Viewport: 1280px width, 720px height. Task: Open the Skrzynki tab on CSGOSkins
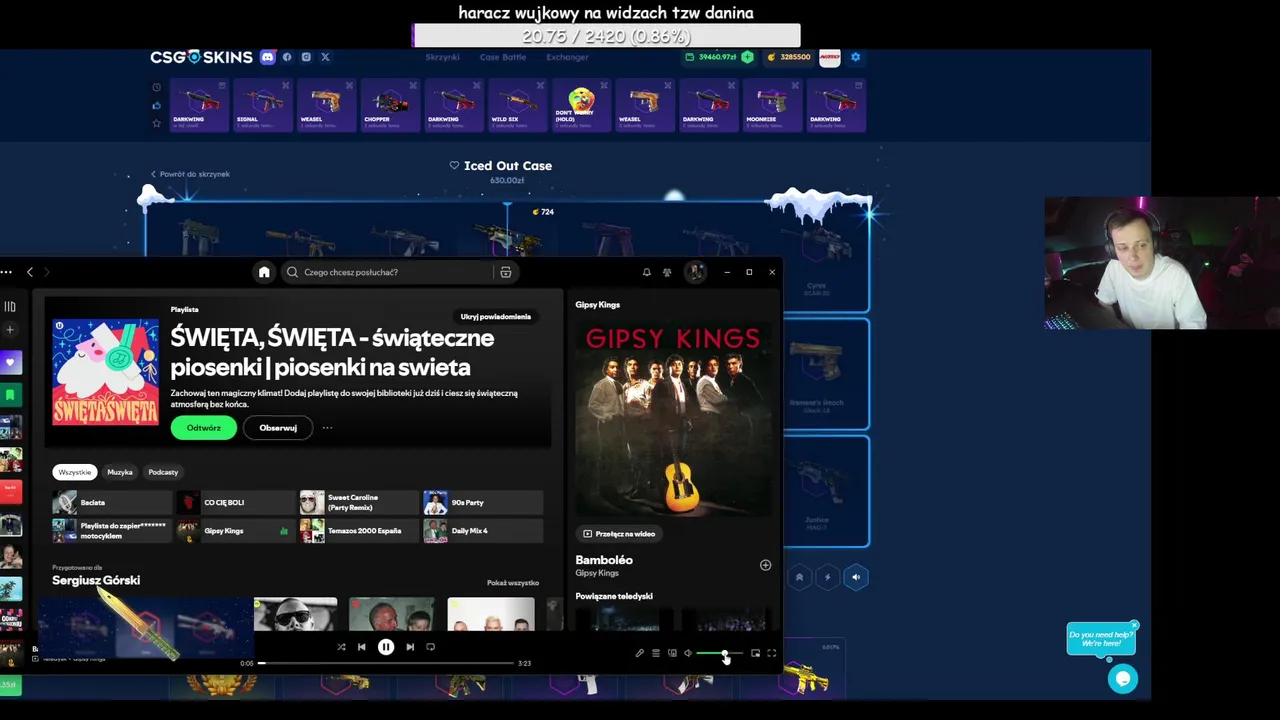click(x=442, y=57)
